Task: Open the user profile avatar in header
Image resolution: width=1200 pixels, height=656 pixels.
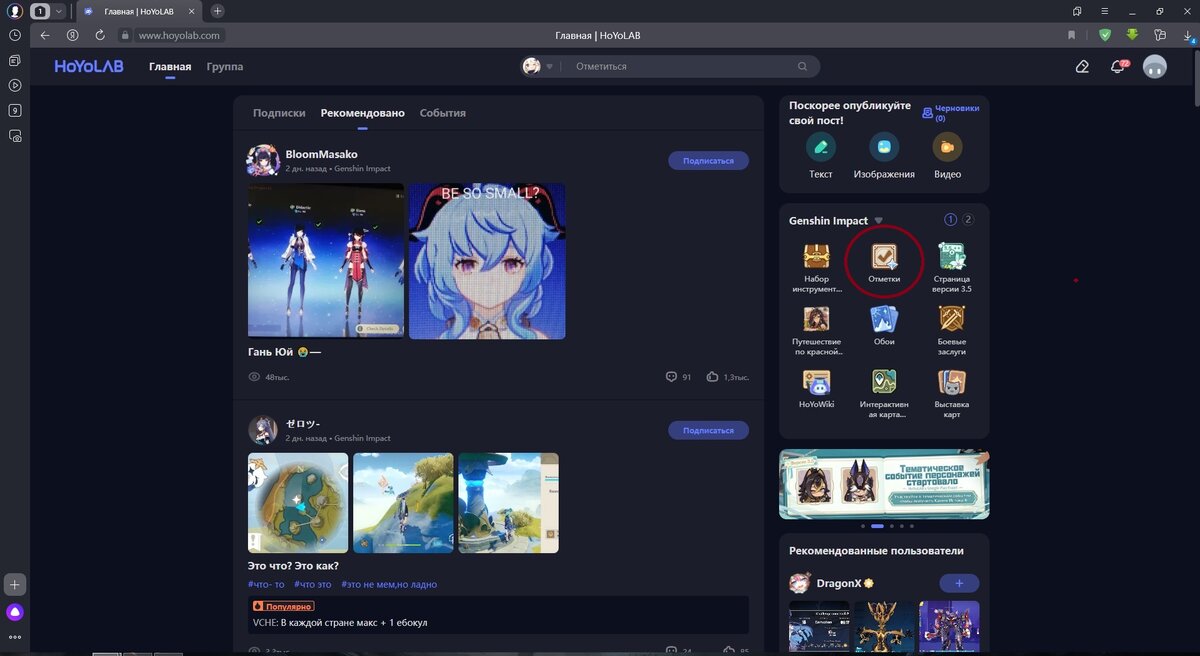Action: (x=1155, y=67)
